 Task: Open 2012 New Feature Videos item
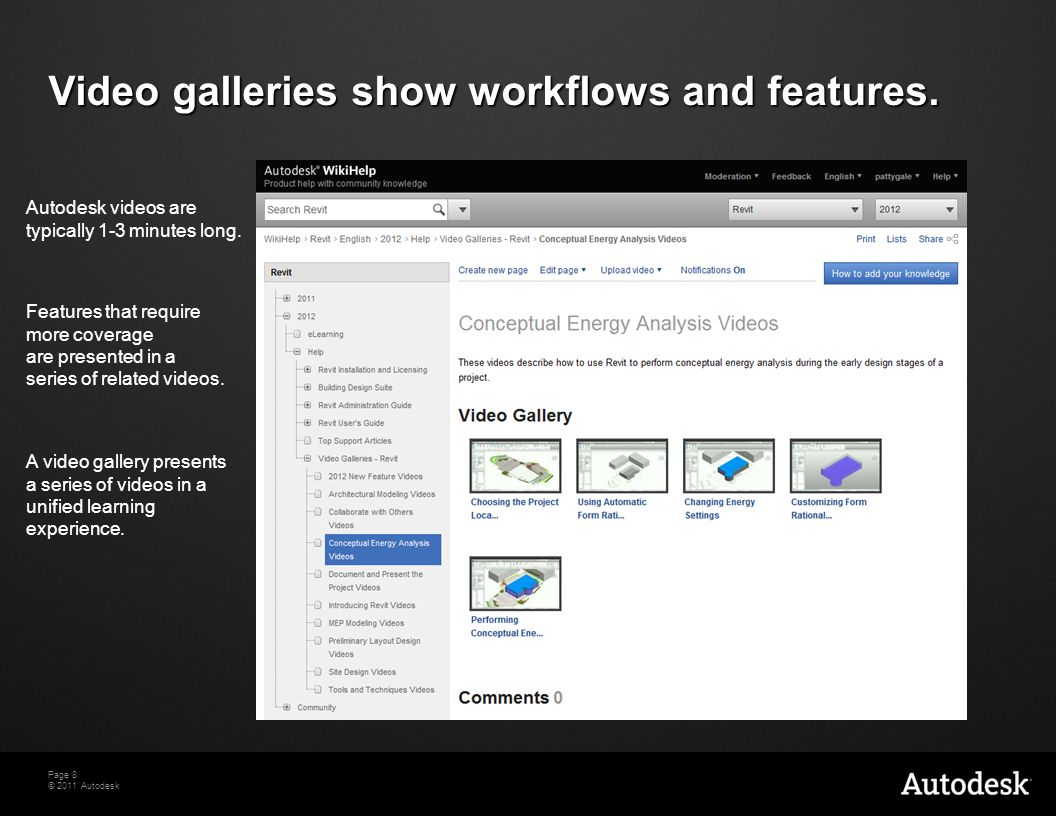(x=375, y=476)
